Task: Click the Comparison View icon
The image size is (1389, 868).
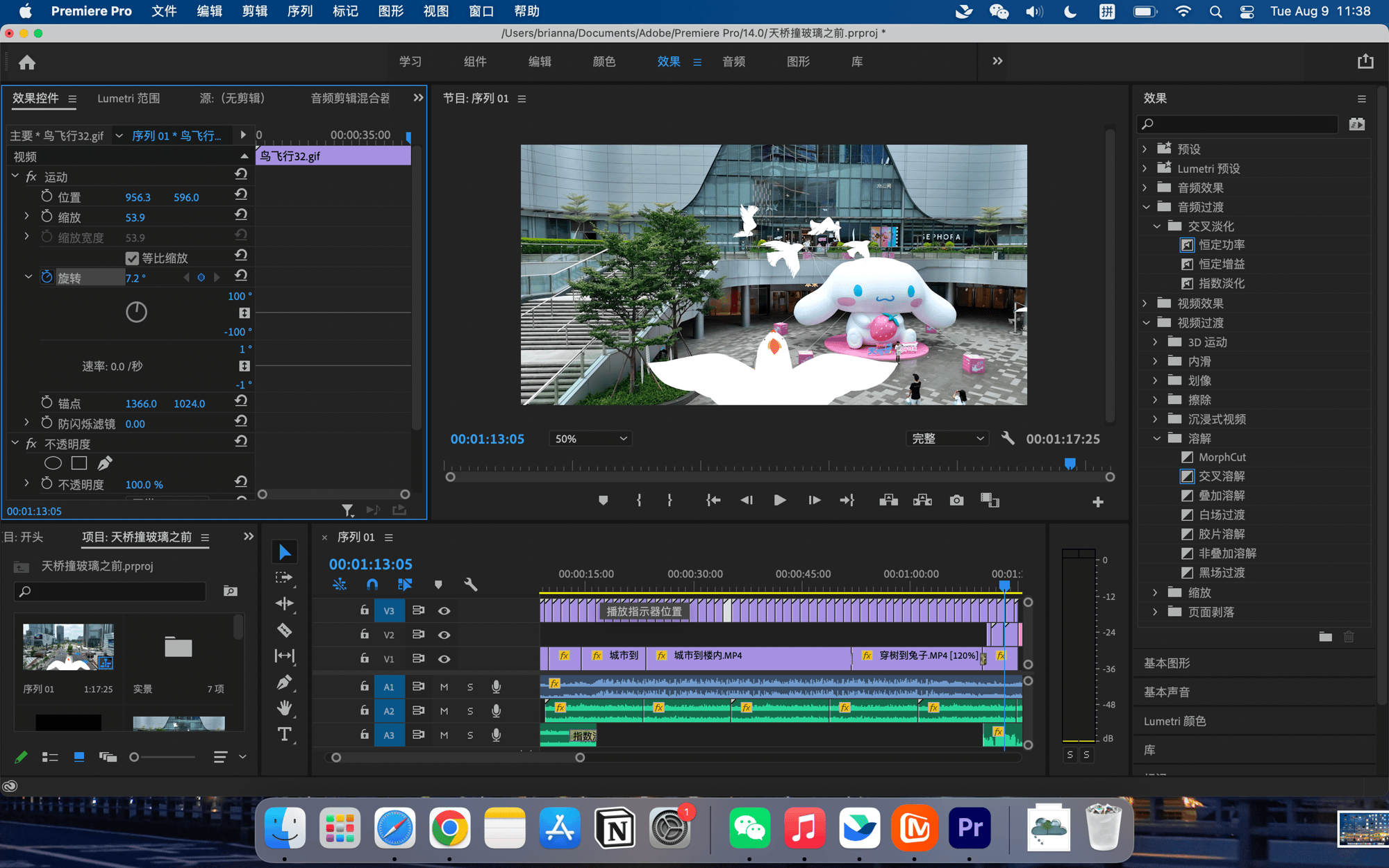Action: [x=990, y=501]
